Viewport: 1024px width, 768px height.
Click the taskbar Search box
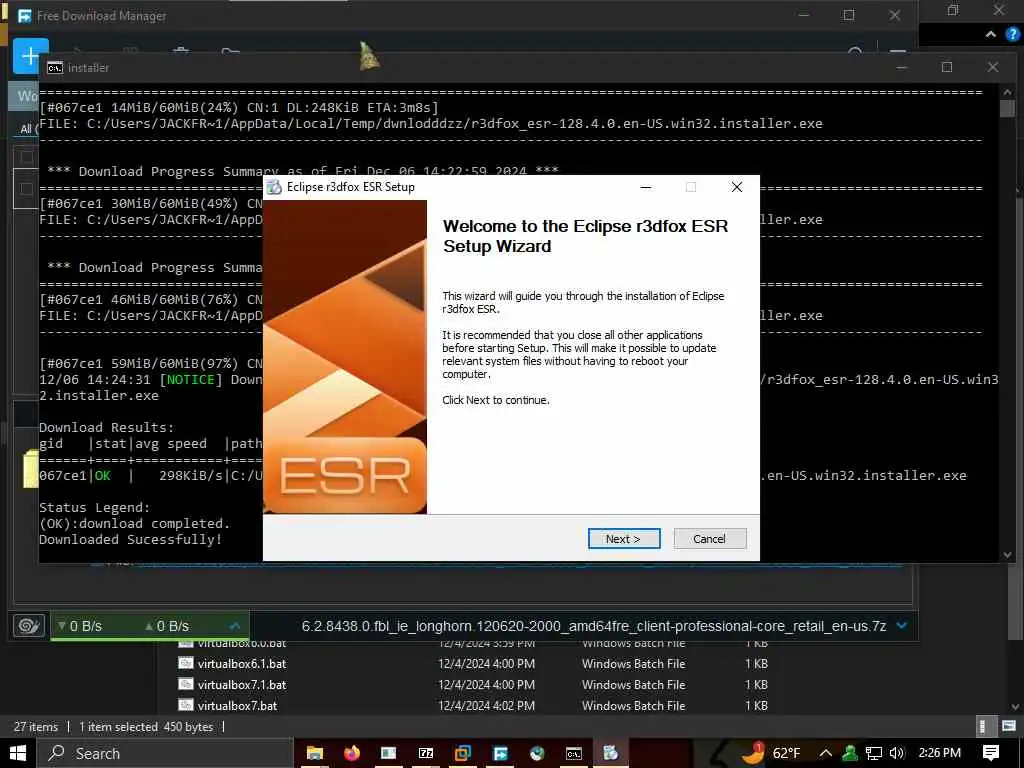point(165,753)
